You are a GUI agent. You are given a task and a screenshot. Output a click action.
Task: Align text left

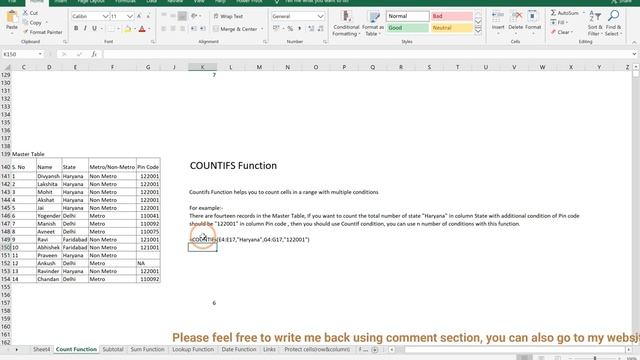(x=164, y=29)
